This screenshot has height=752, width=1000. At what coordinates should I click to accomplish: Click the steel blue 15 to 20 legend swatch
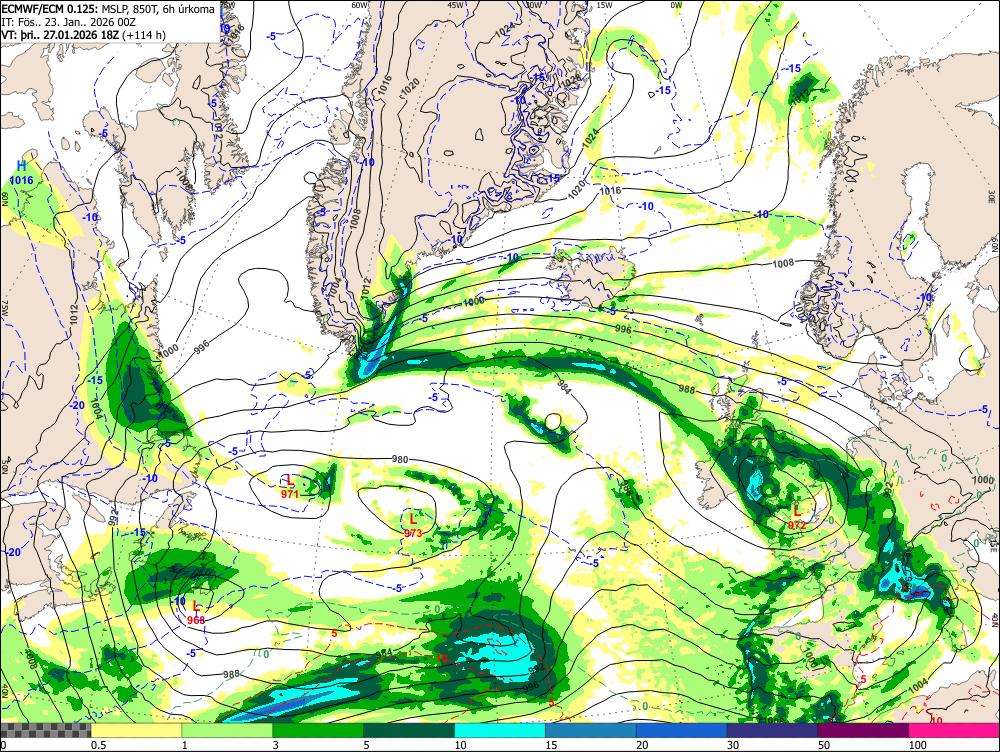[591, 730]
